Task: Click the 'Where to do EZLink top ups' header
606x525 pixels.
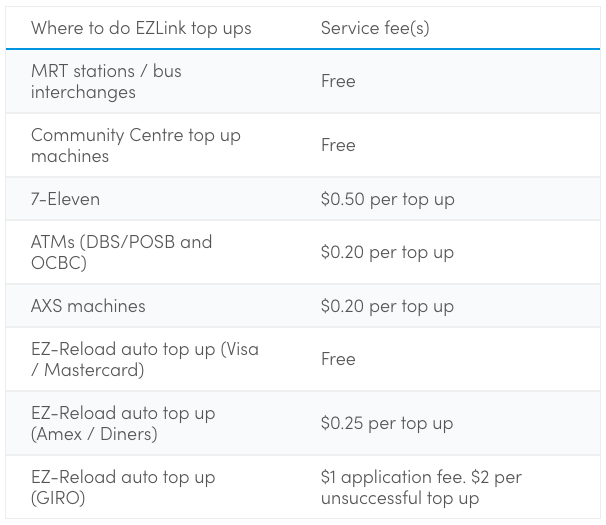Action: 141,27
